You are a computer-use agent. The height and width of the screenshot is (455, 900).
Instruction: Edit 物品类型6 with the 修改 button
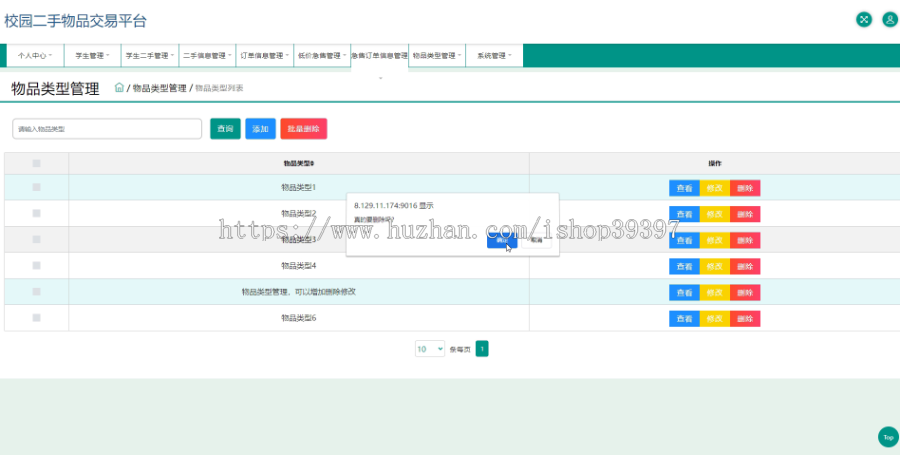tap(715, 318)
